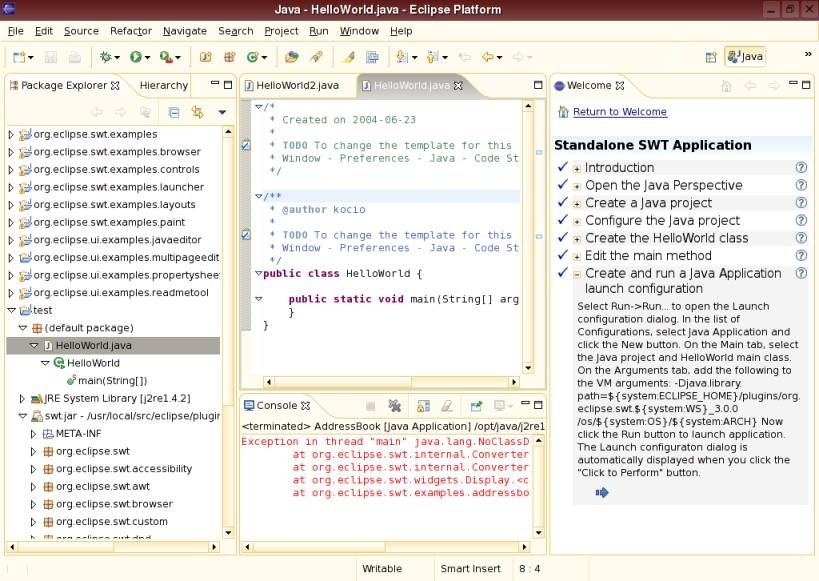Collapse the test project node
This screenshot has width=819, height=581.
click(x=11, y=310)
